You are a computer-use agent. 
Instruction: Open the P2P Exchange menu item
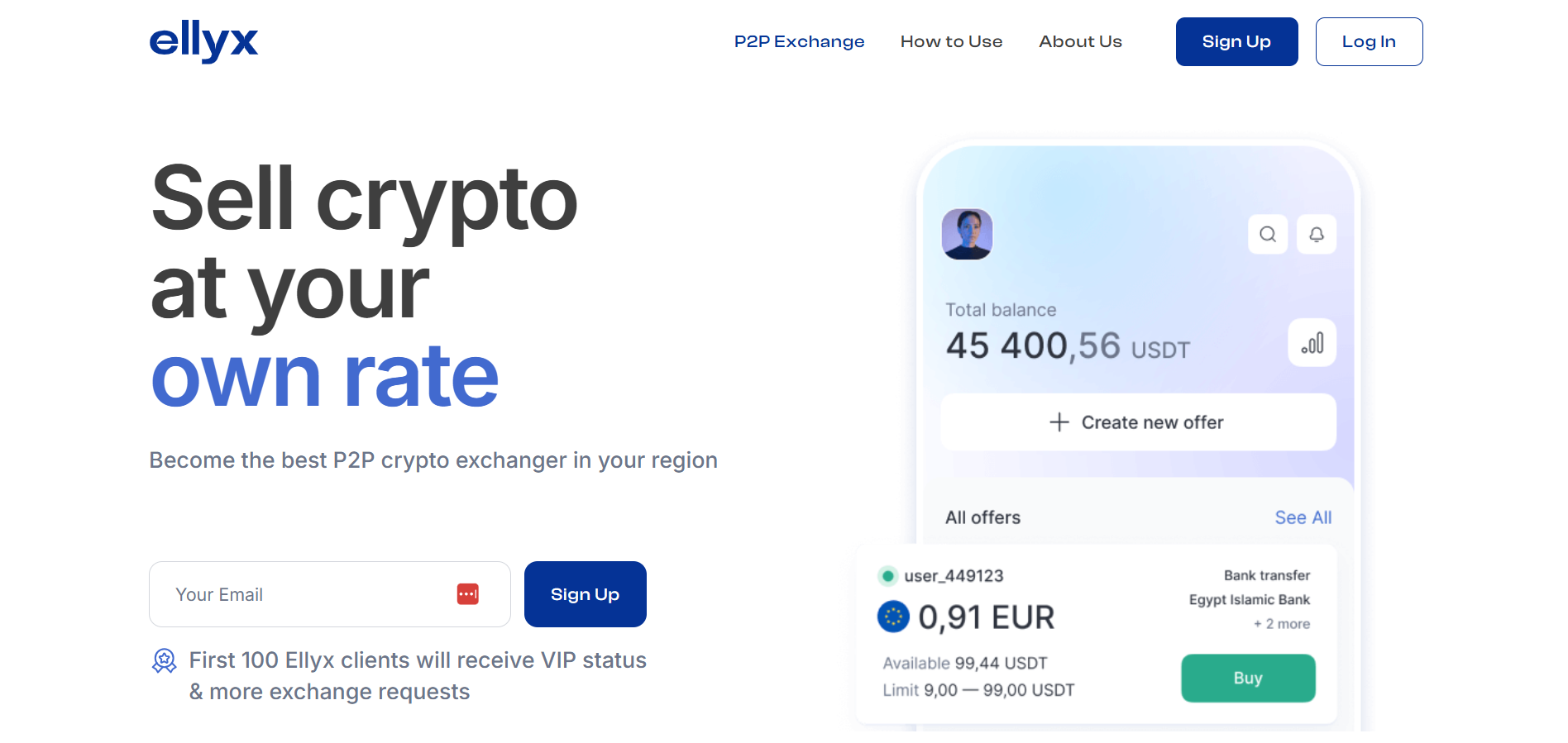(799, 41)
